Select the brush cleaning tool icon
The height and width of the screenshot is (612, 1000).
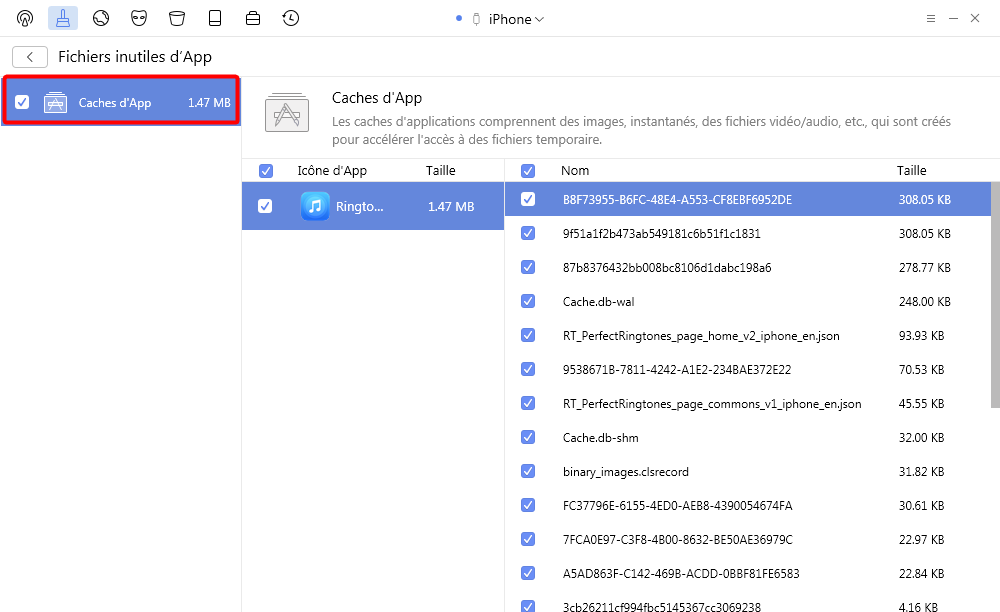click(62, 18)
